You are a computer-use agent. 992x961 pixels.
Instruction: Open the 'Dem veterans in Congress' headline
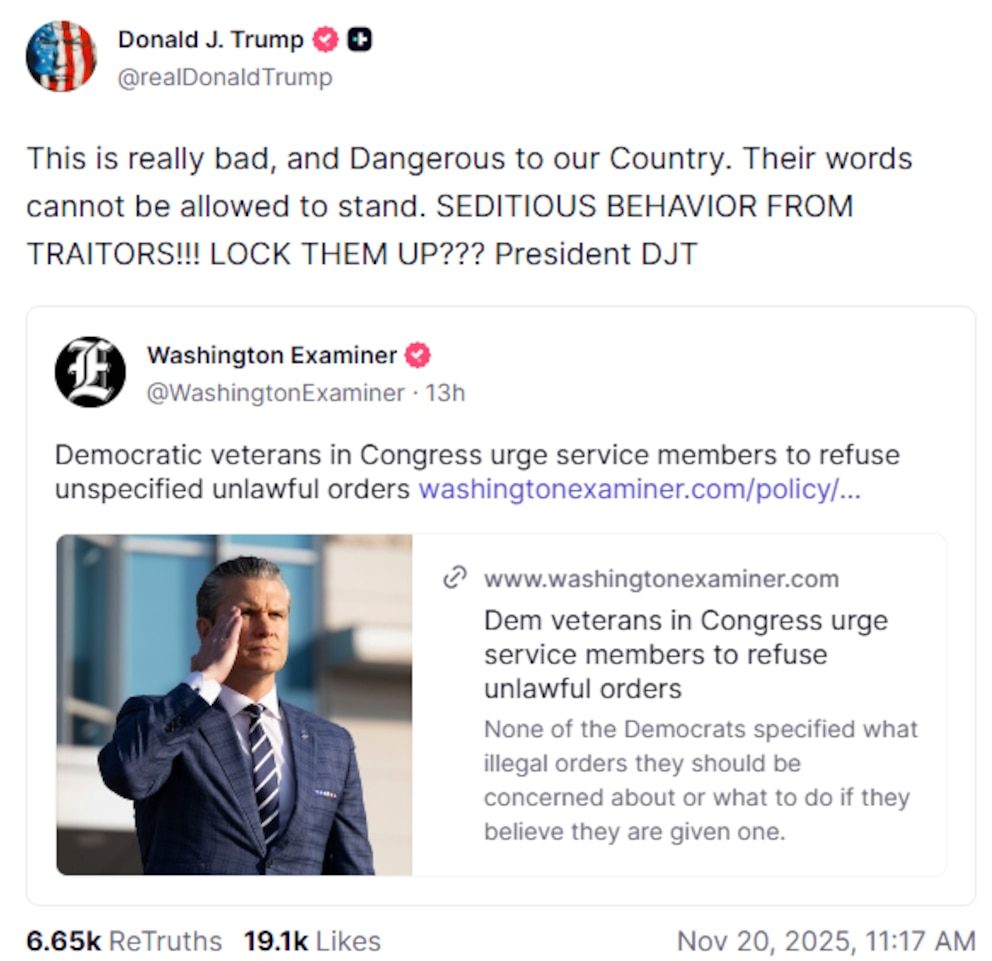tap(685, 654)
